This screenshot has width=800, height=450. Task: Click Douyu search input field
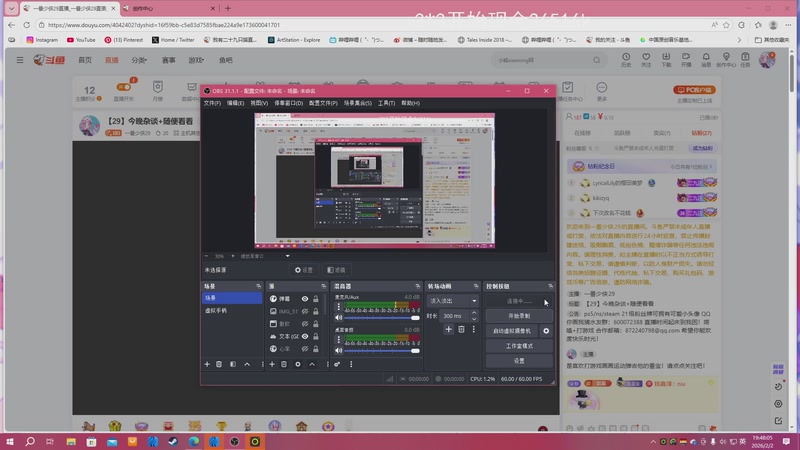coord(543,60)
